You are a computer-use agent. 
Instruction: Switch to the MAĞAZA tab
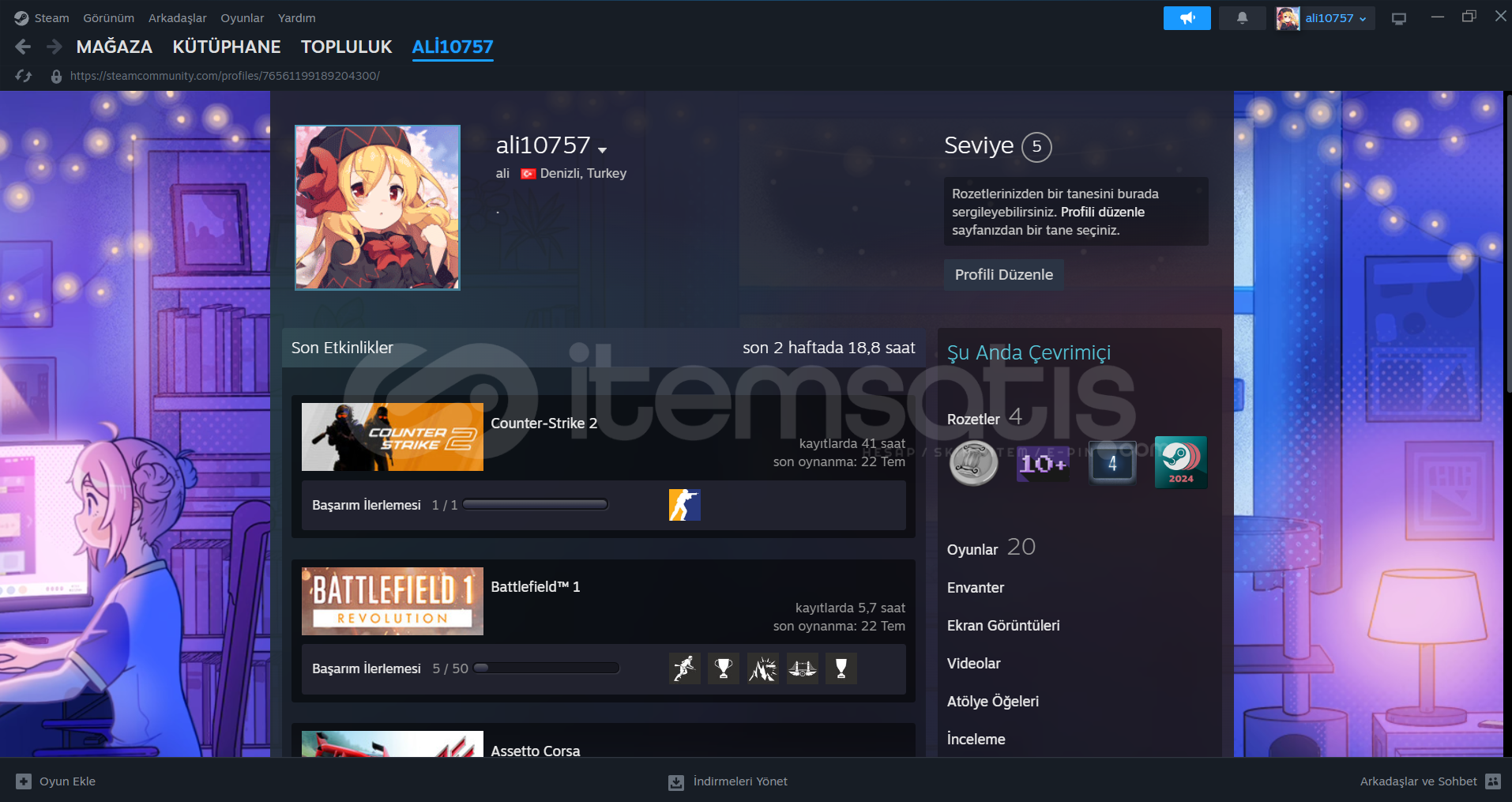(115, 47)
